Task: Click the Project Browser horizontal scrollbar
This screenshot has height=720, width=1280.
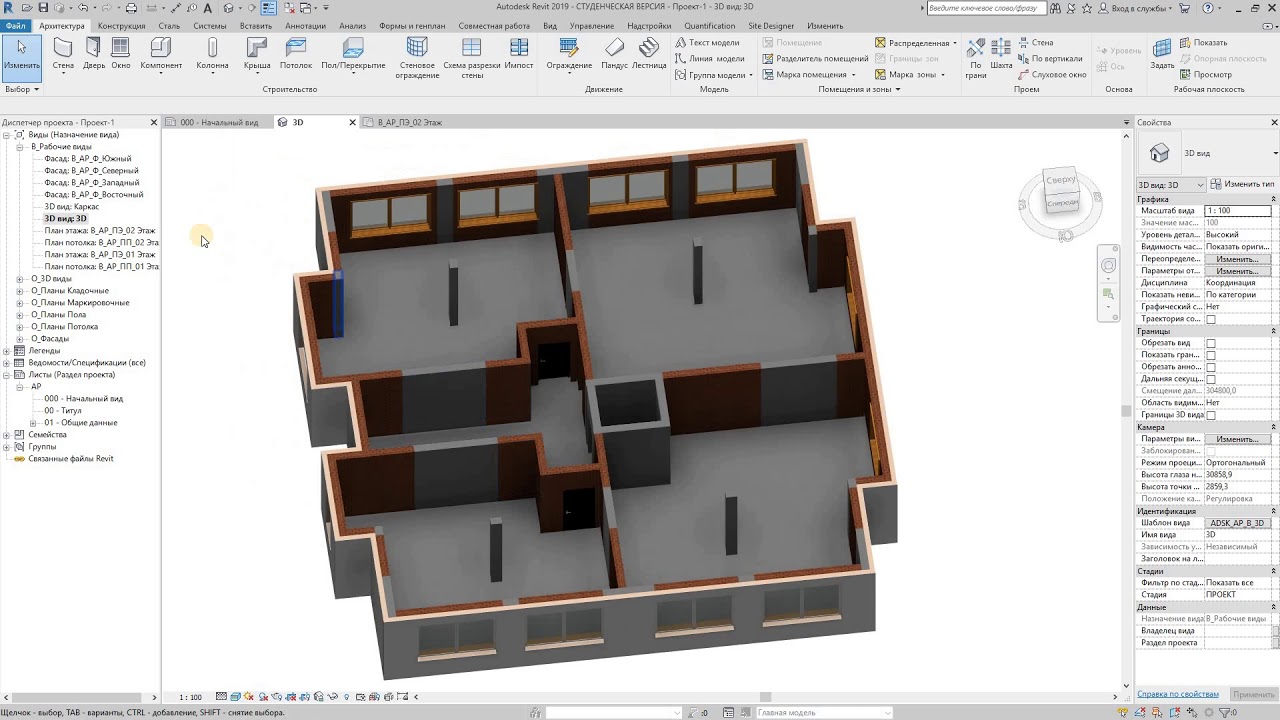Action: click(80, 697)
